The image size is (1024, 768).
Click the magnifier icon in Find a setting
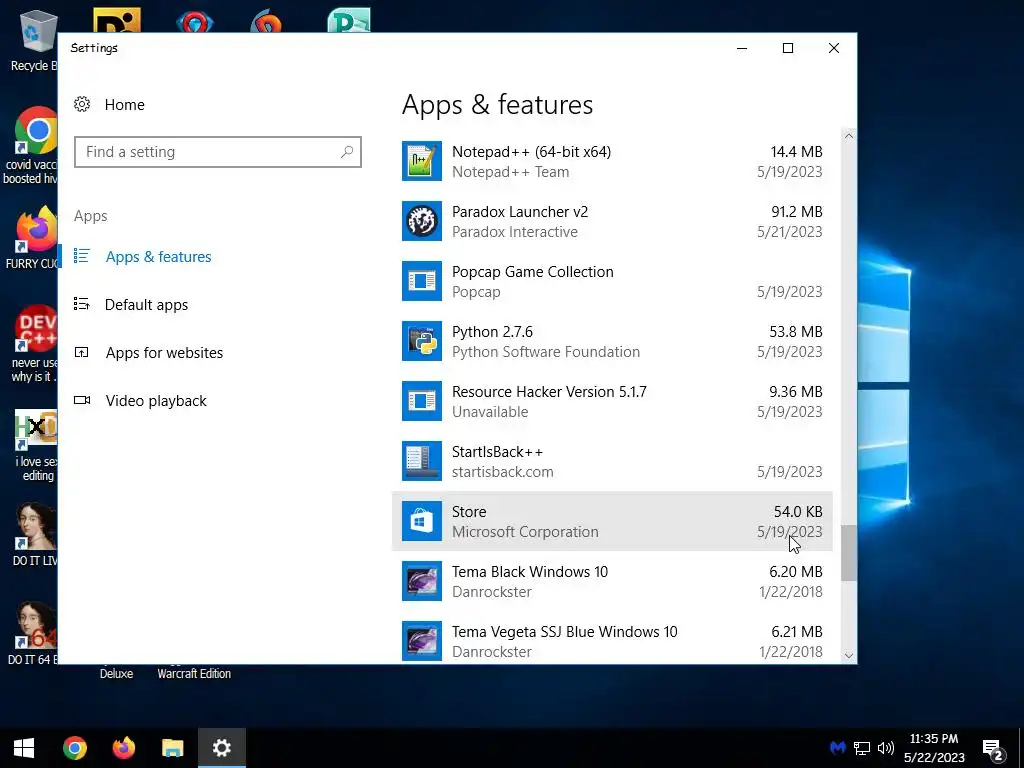347,152
